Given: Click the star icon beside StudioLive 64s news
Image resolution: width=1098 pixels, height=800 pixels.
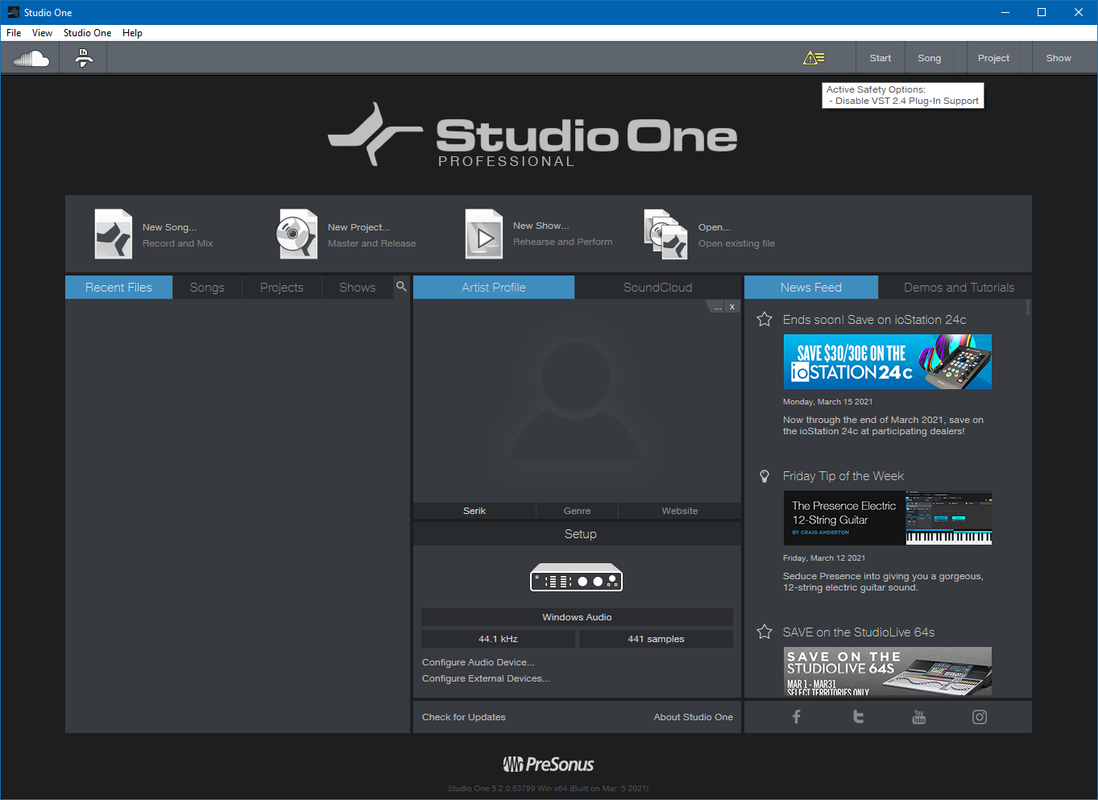Looking at the screenshot, I should [764, 632].
